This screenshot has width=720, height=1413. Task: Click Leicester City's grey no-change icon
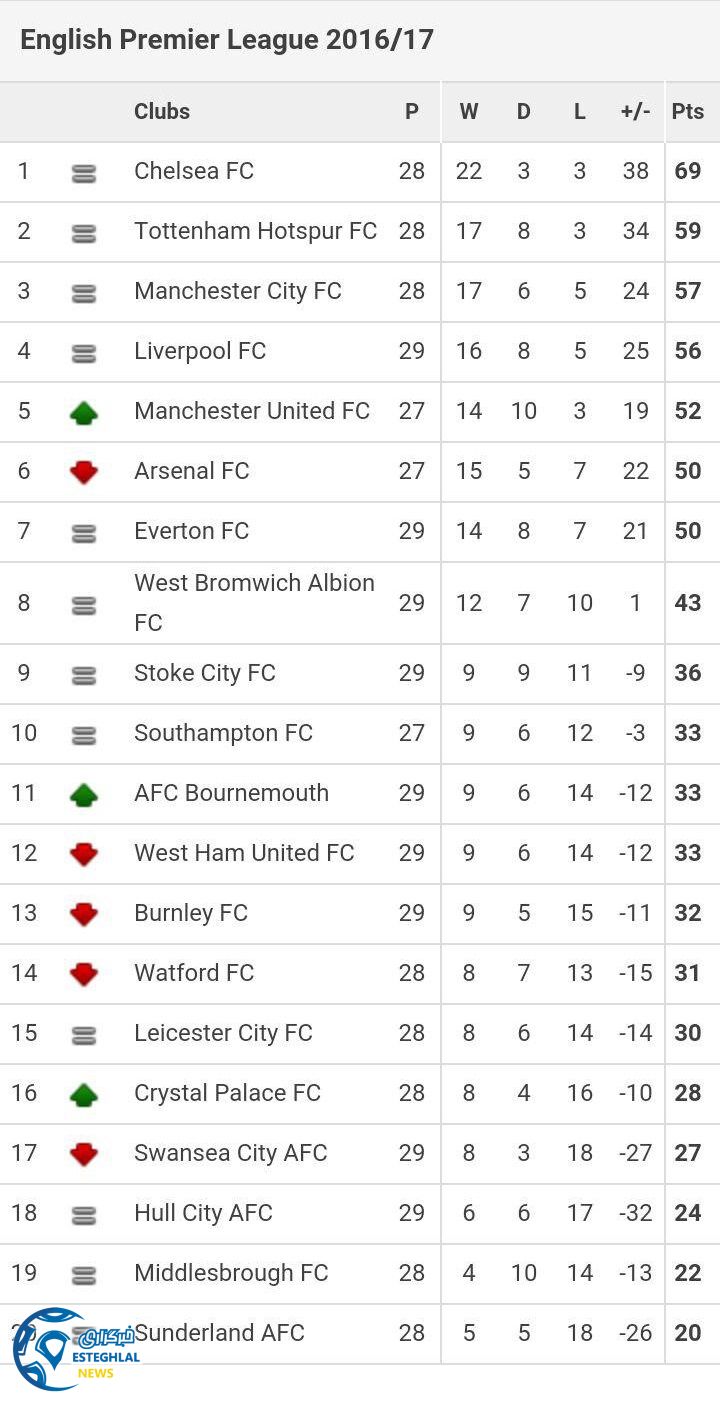(x=84, y=1035)
